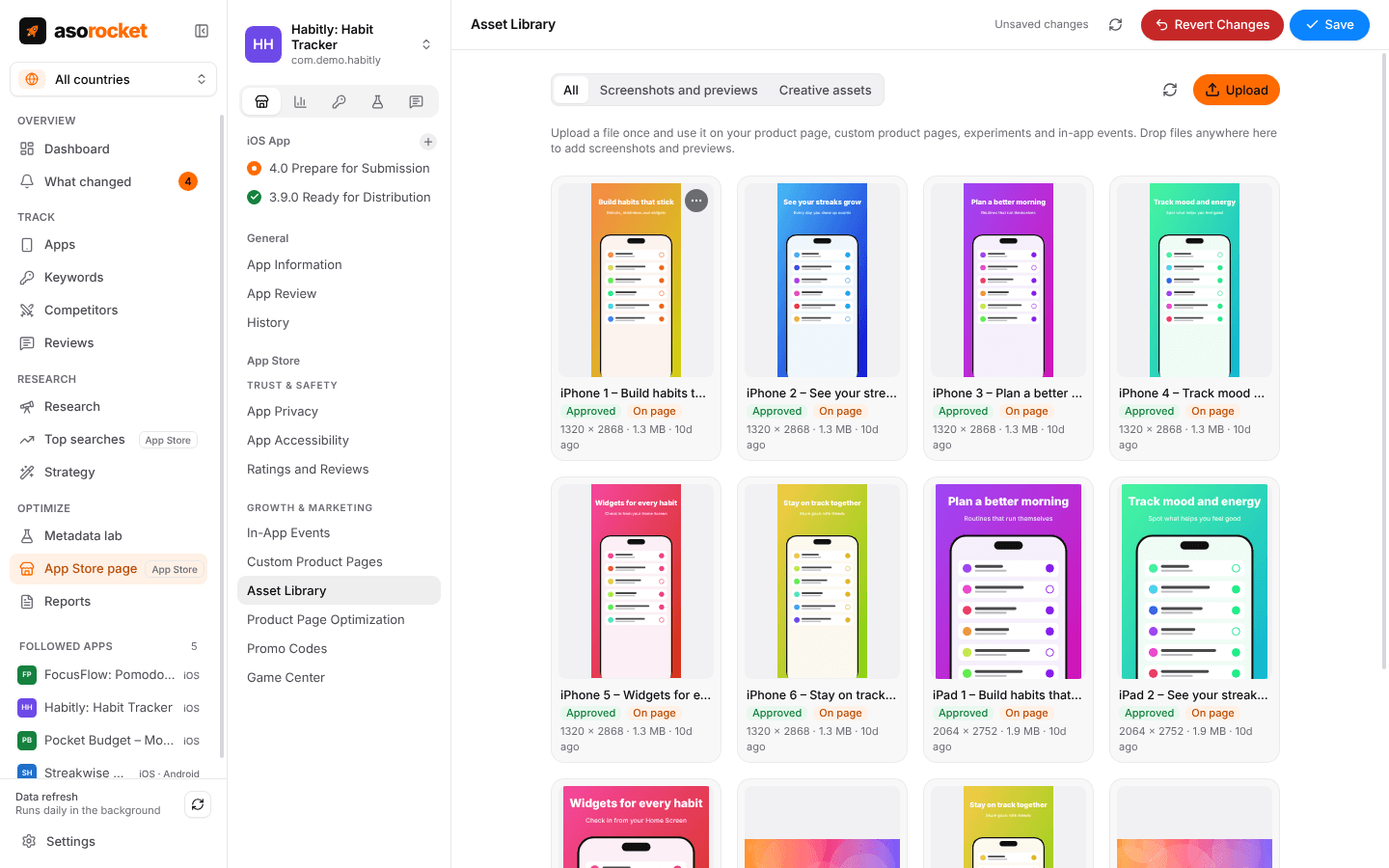Screen dimensions: 1389x868
Task: Click the refresh icon beside Unsaved changes
Action: (x=1115, y=25)
